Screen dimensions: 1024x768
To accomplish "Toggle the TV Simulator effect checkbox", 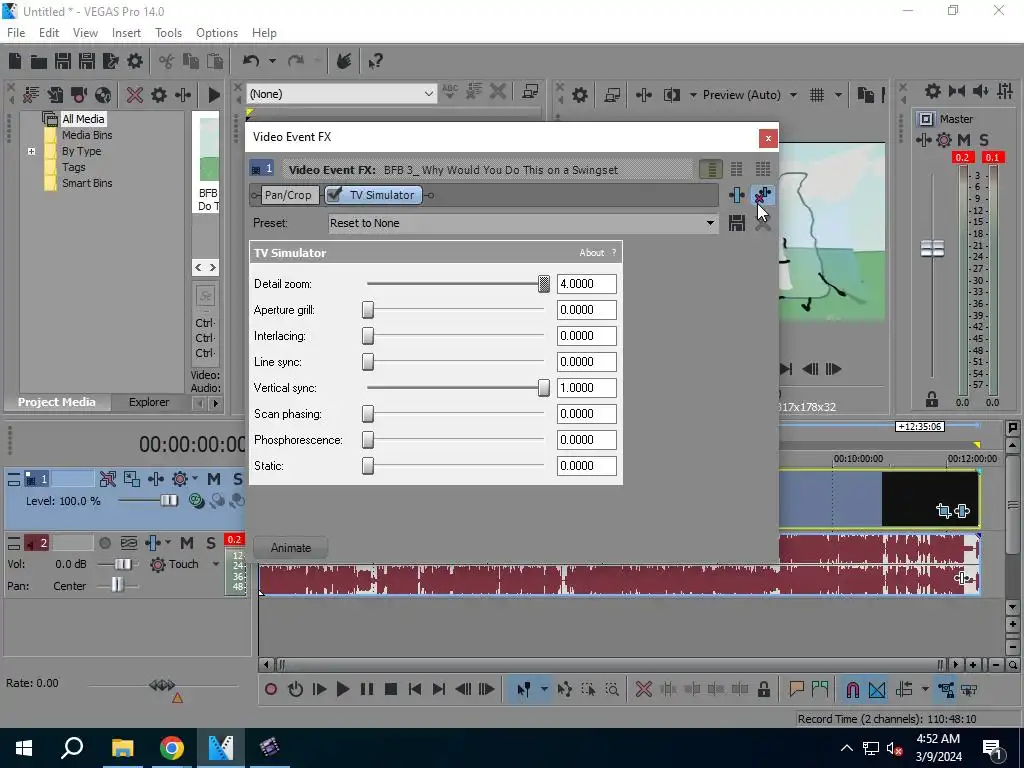I will (x=335, y=195).
